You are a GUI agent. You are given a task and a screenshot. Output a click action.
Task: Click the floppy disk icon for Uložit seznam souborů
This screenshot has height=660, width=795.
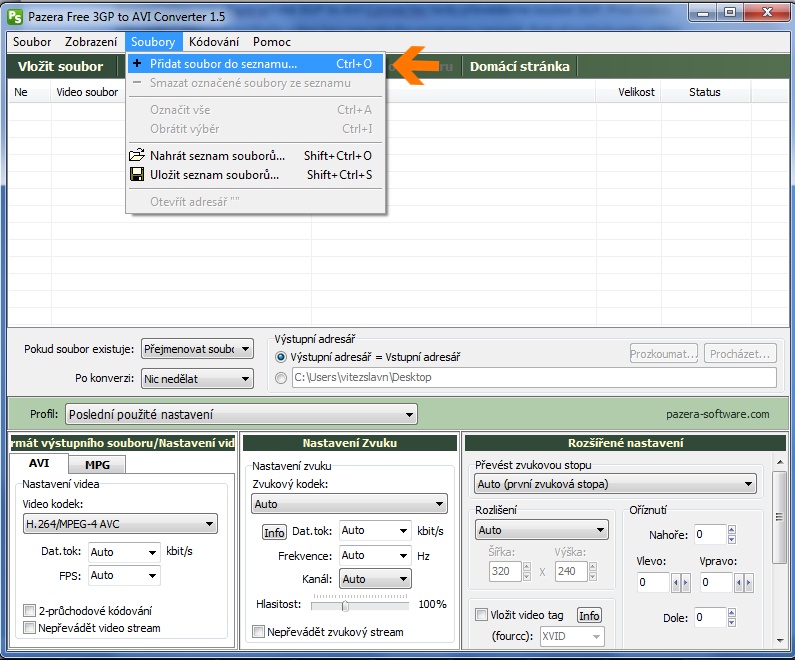point(137,175)
